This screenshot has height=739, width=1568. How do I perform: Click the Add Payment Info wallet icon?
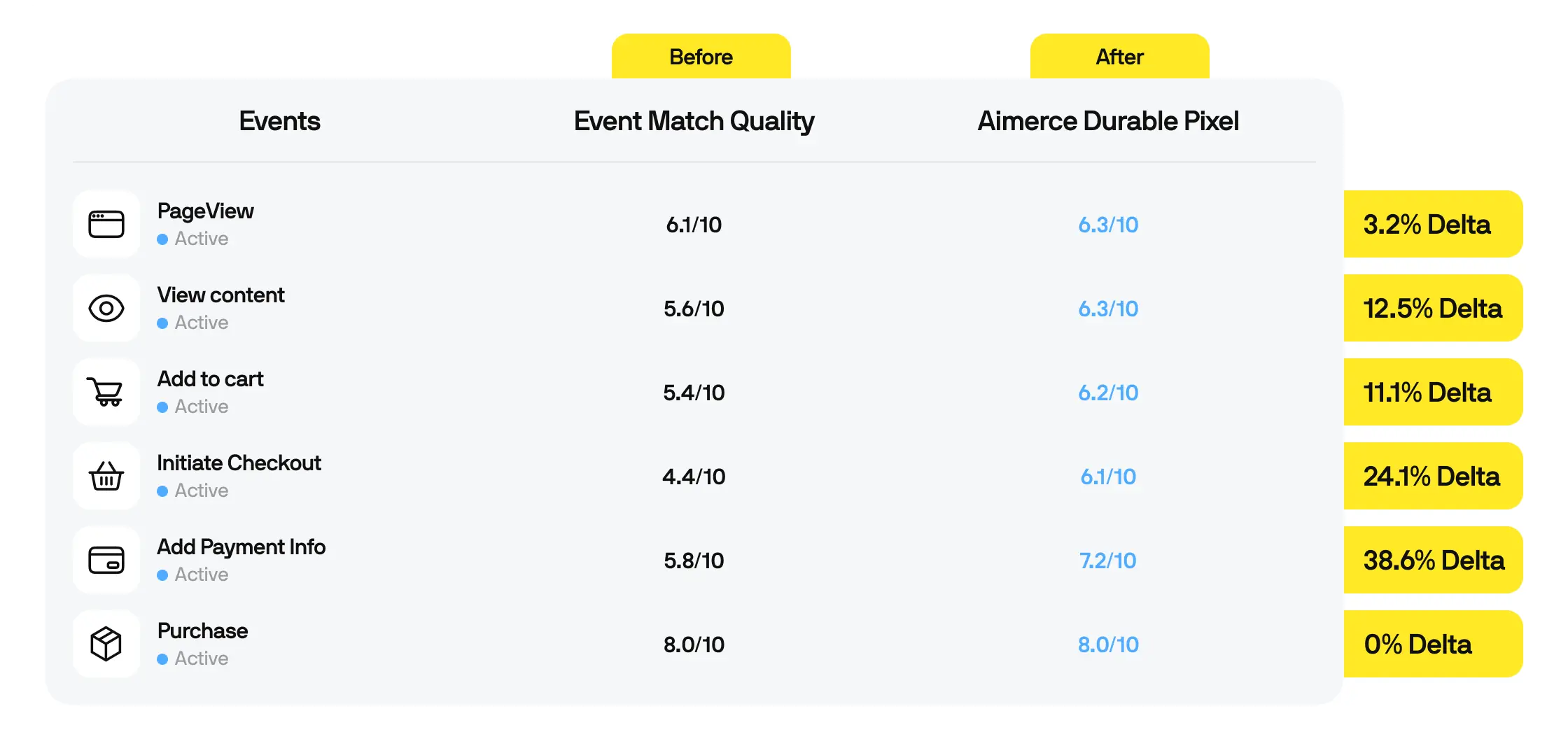pos(106,560)
